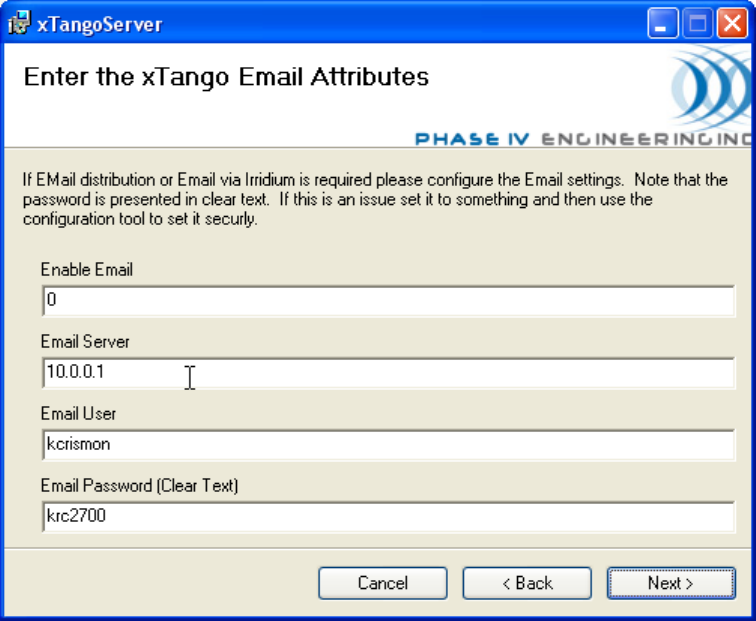
Task: Click the "Enable Email" label
Action: pos(87,270)
